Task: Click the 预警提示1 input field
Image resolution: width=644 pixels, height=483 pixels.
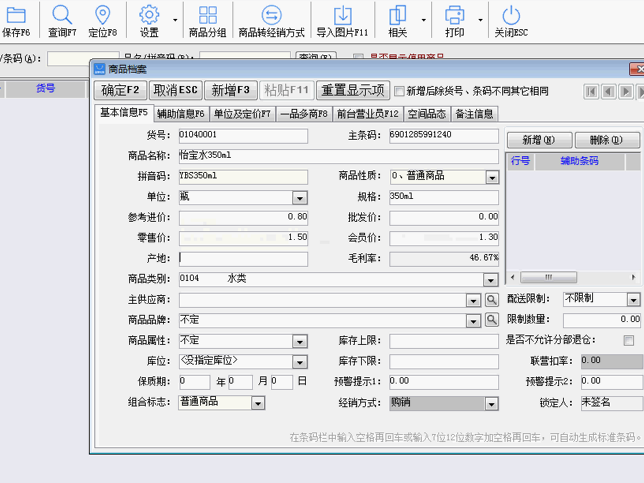Action: (444, 382)
